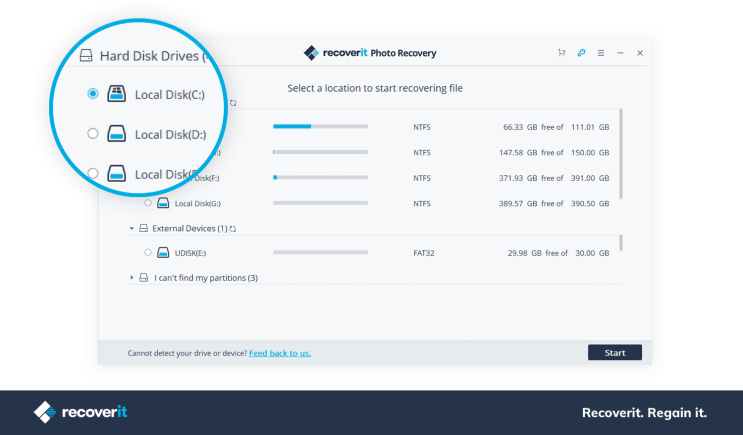This screenshot has height=435, width=743.
Task: Click the Start button
Action: 614,353
